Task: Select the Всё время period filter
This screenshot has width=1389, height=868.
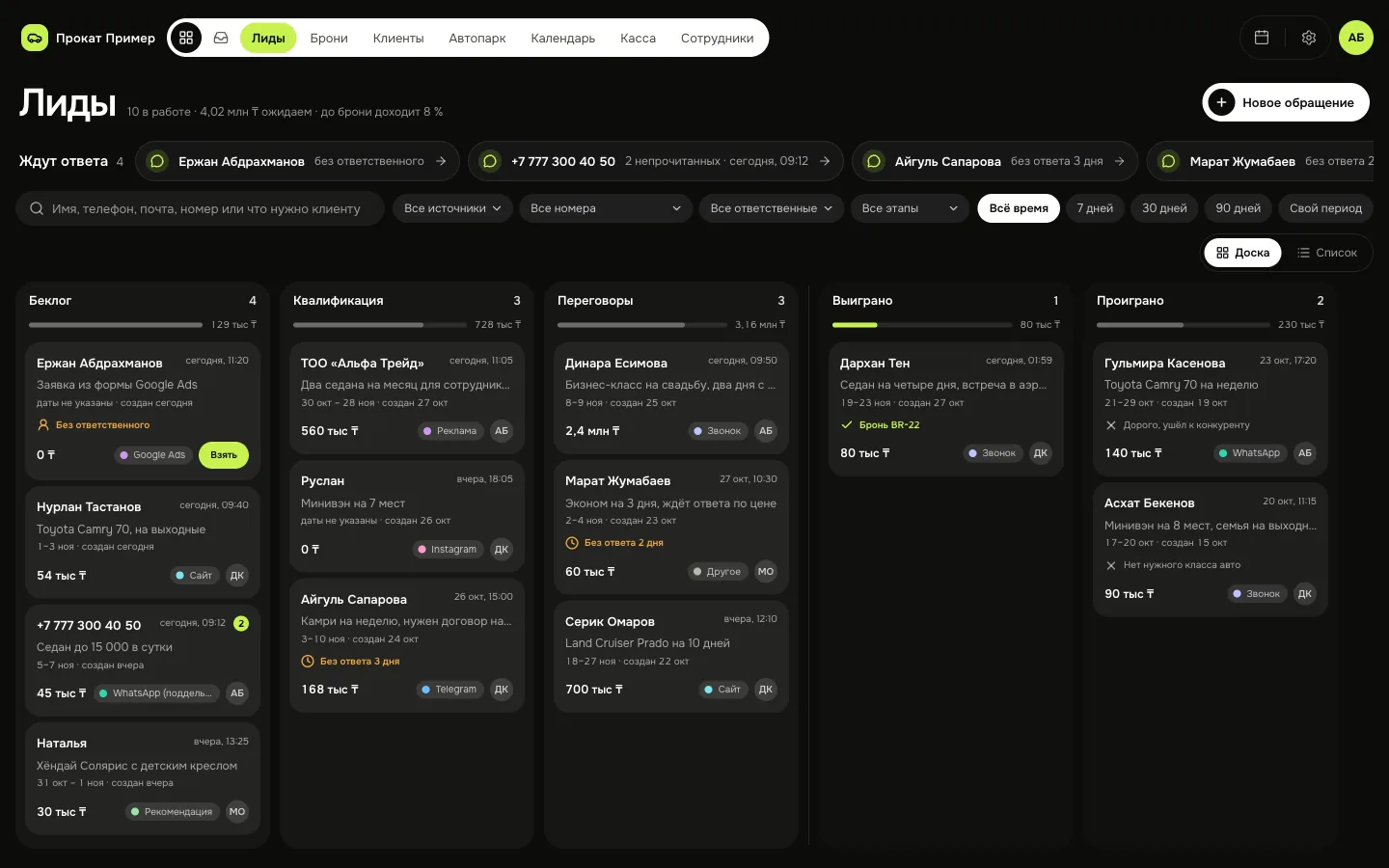Action: tap(1019, 208)
